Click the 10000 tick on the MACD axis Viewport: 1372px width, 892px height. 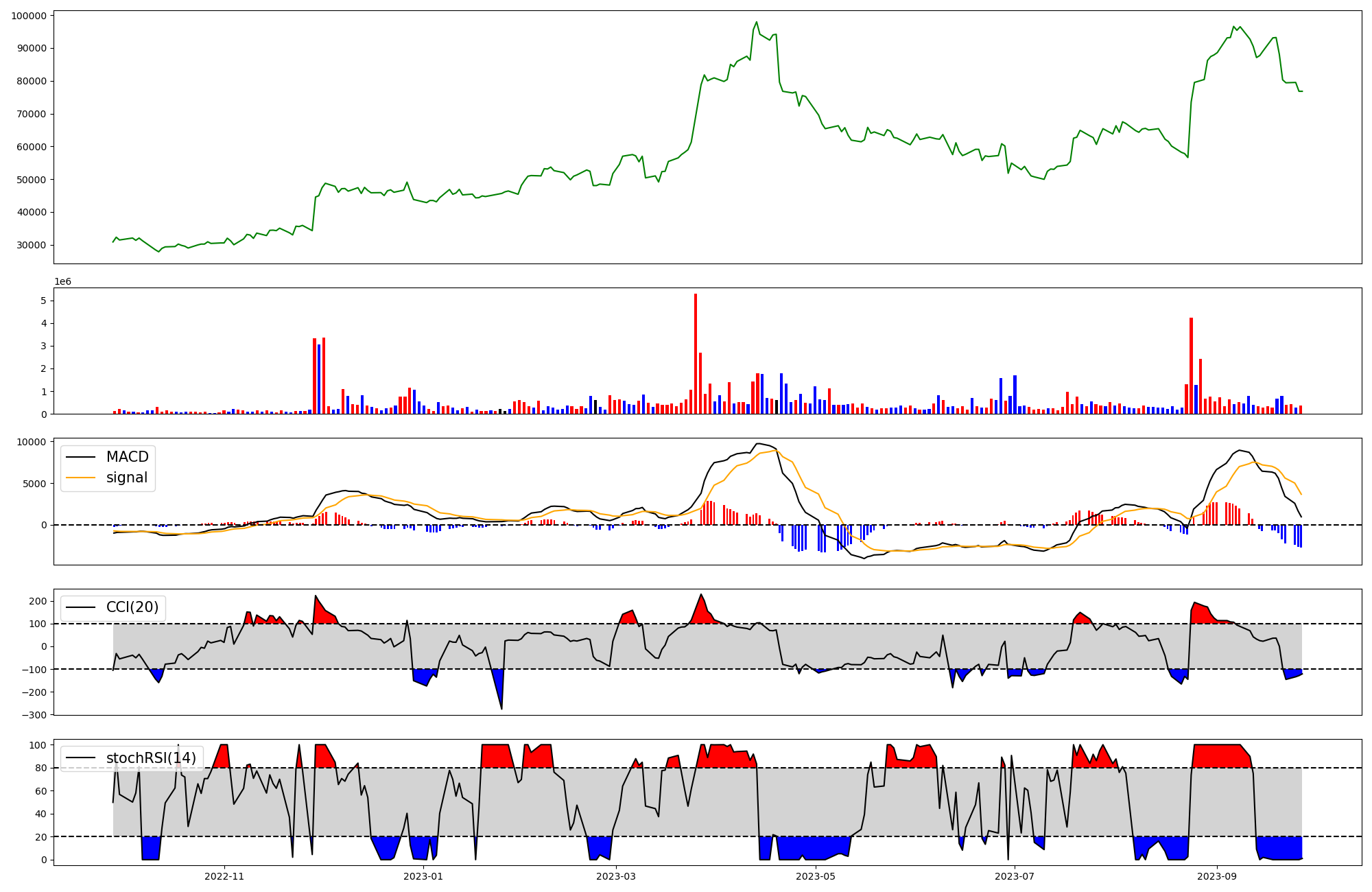tap(33, 443)
